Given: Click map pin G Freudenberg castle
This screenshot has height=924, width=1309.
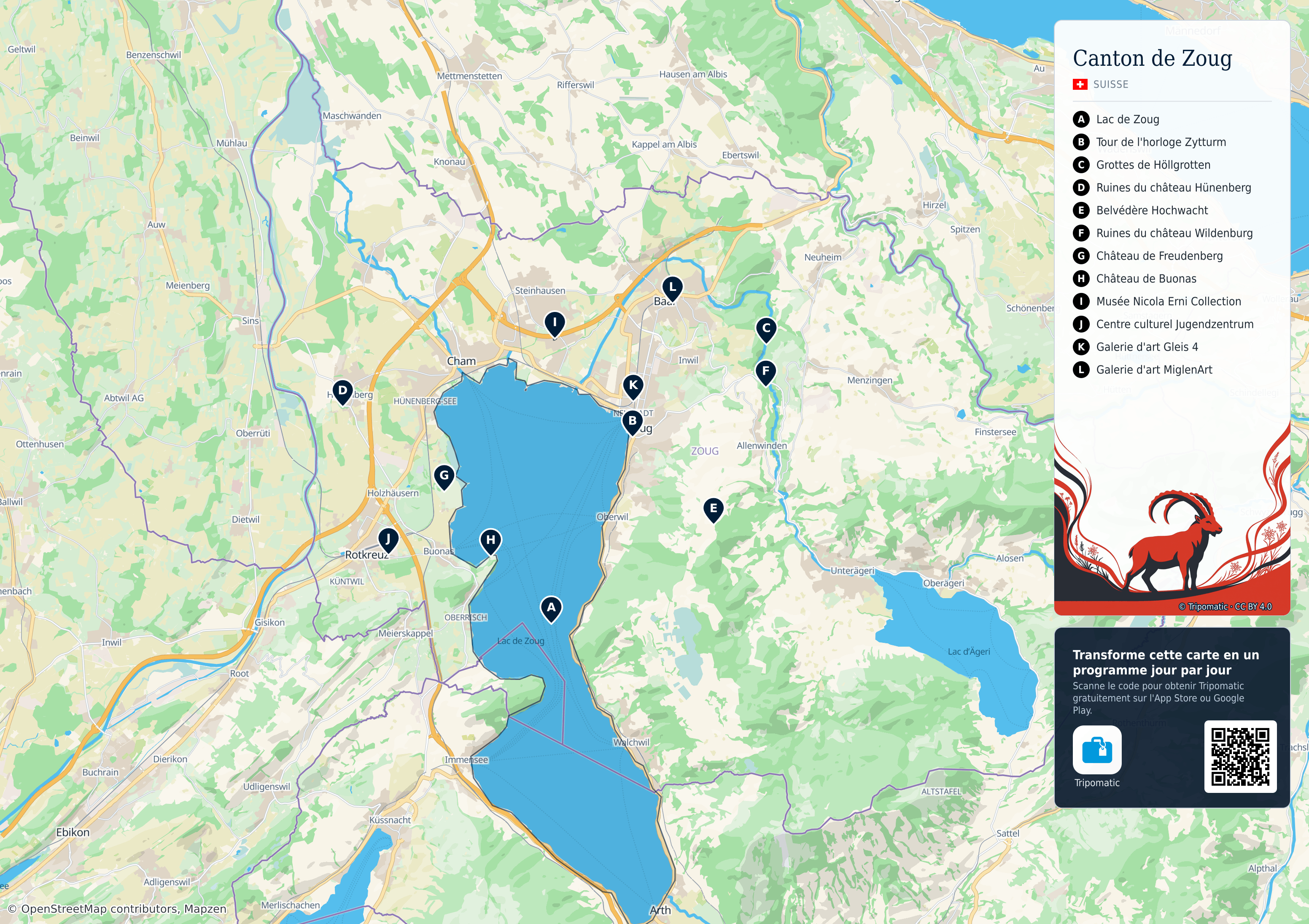Looking at the screenshot, I should pos(444,477).
